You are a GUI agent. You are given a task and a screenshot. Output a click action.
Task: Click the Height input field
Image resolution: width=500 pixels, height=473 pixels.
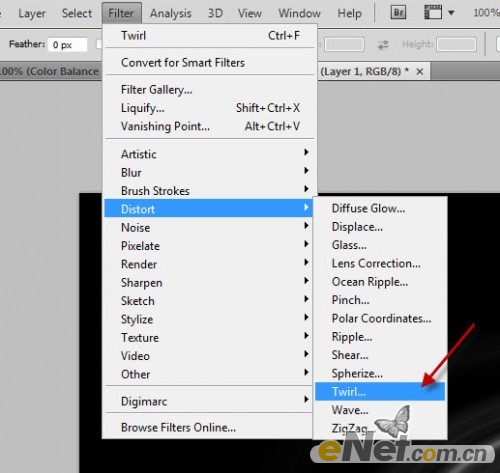click(456, 44)
